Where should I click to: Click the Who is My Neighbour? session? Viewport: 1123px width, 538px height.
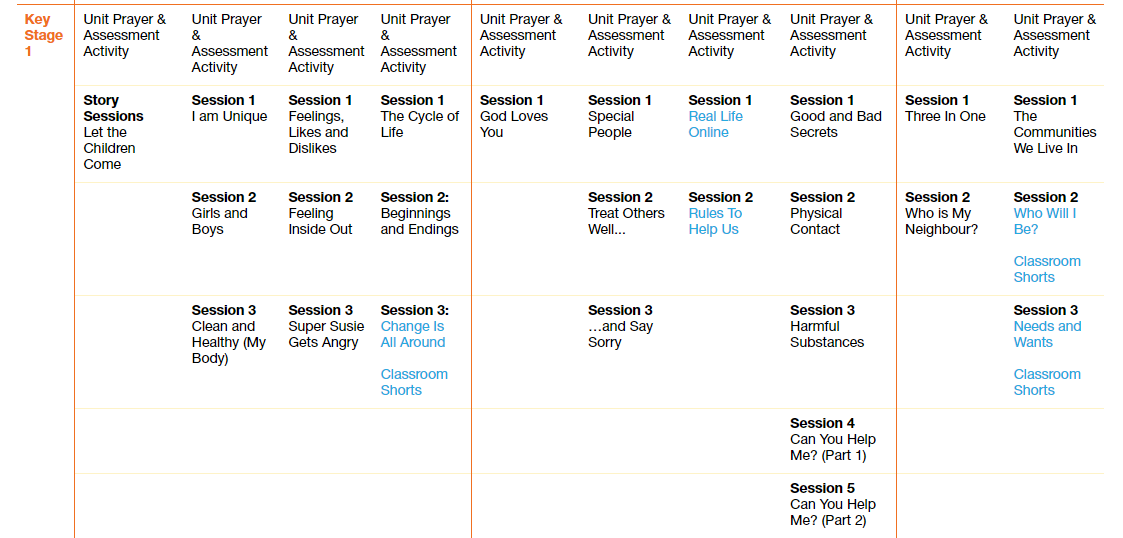942,213
